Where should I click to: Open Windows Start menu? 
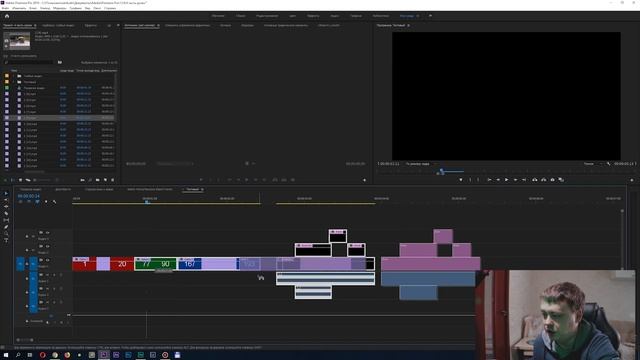(6, 355)
